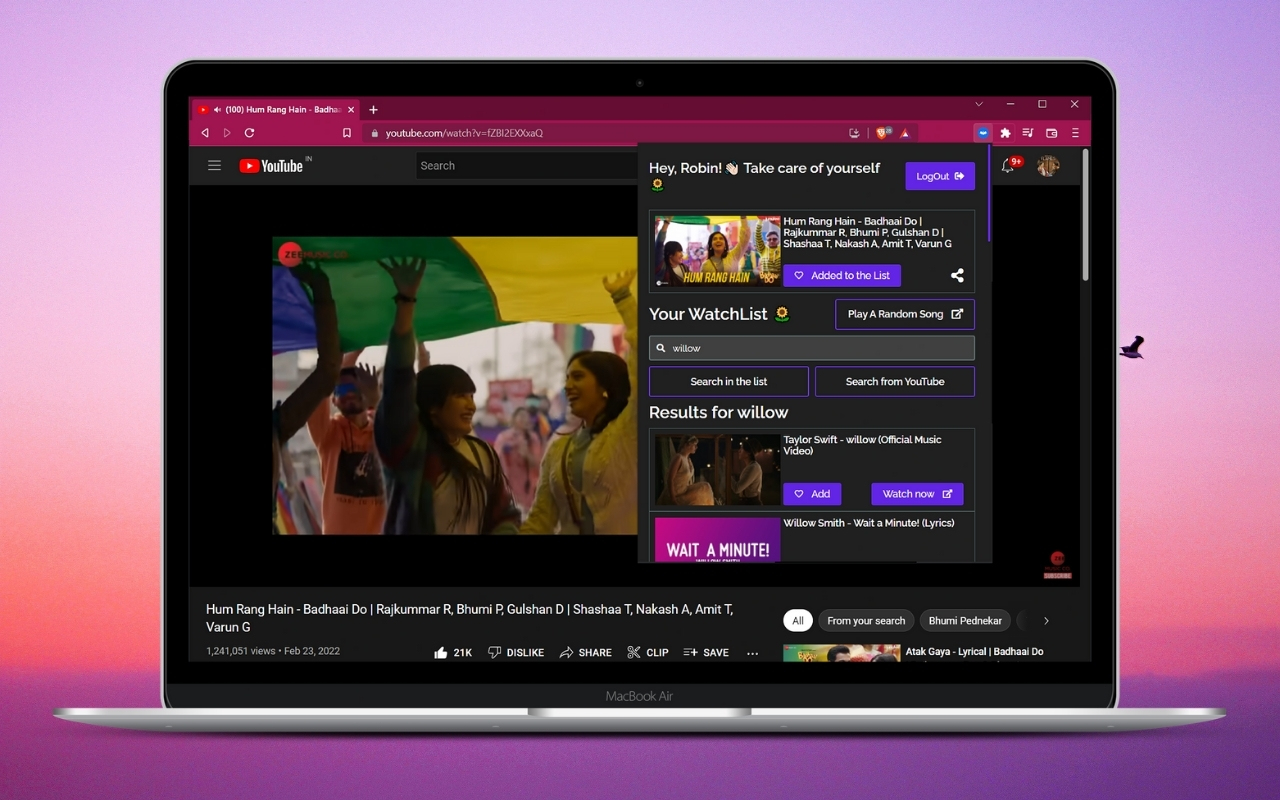Screen dimensions: 1280x800
Task: Open the tab search dropdown arrow
Action: point(979,104)
